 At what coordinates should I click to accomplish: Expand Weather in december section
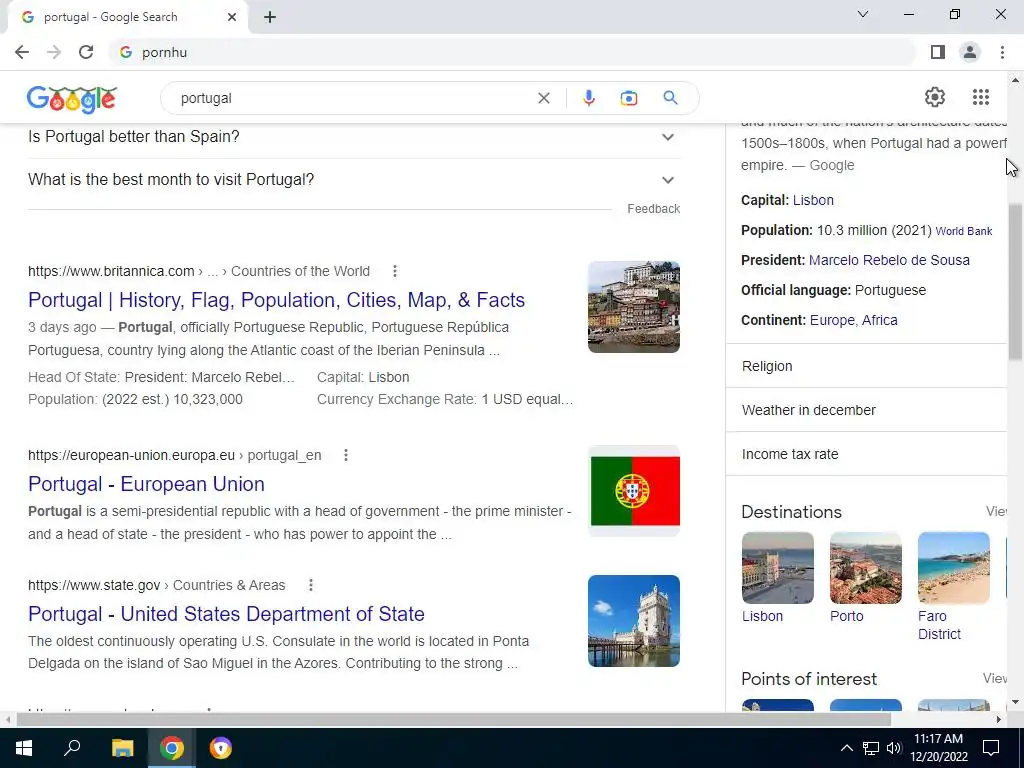point(867,410)
